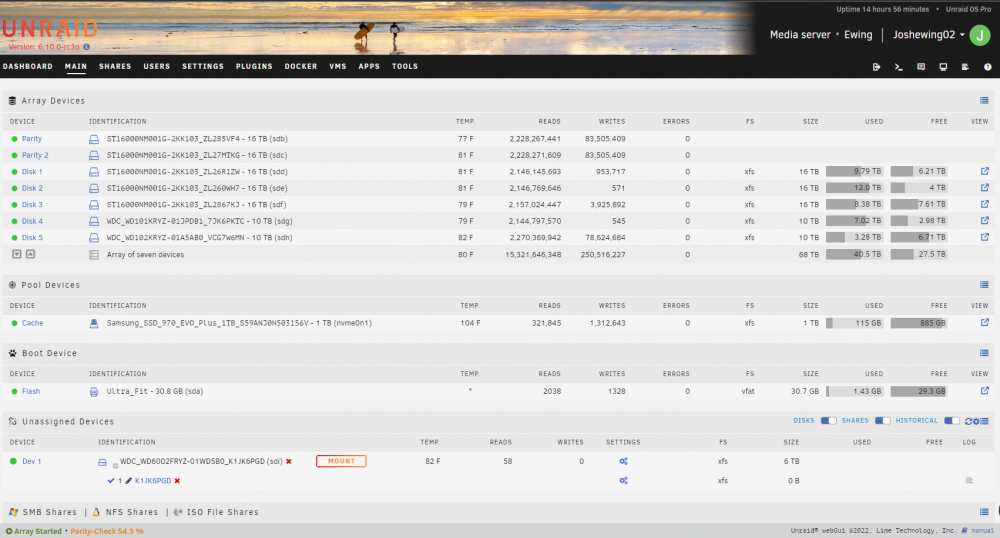Open the terminal icon in top toolbar
The width and height of the screenshot is (1000, 538).
click(899, 67)
